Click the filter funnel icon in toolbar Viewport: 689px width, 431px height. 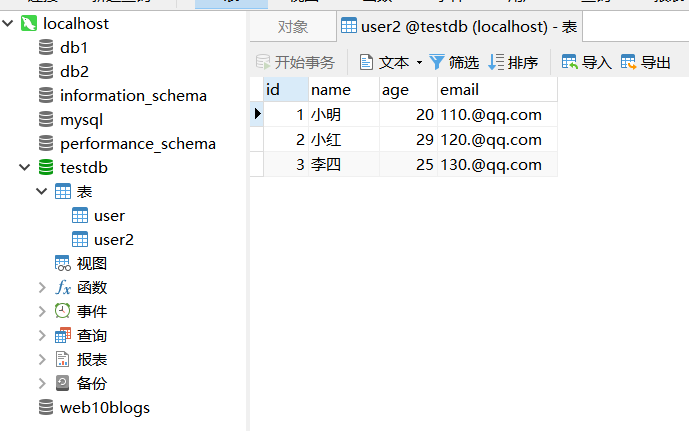(437, 62)
